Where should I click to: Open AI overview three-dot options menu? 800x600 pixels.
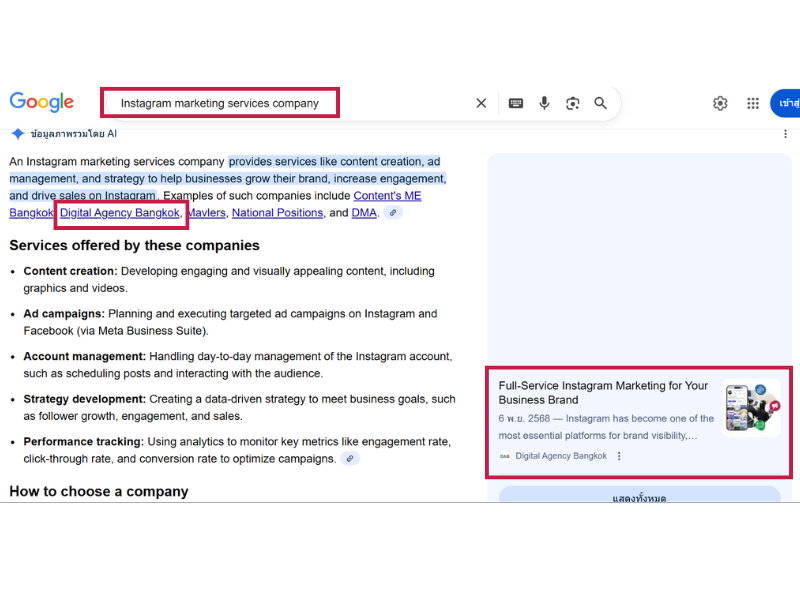pos(784,134)
